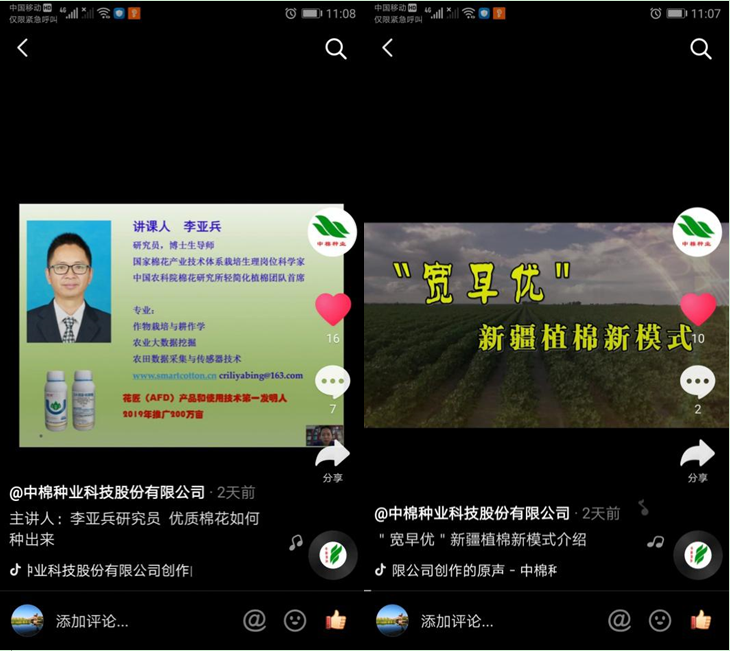Open @中棉种业科技股份有限公司 username link on left video
730x651 pixels.
click(107, 492)
